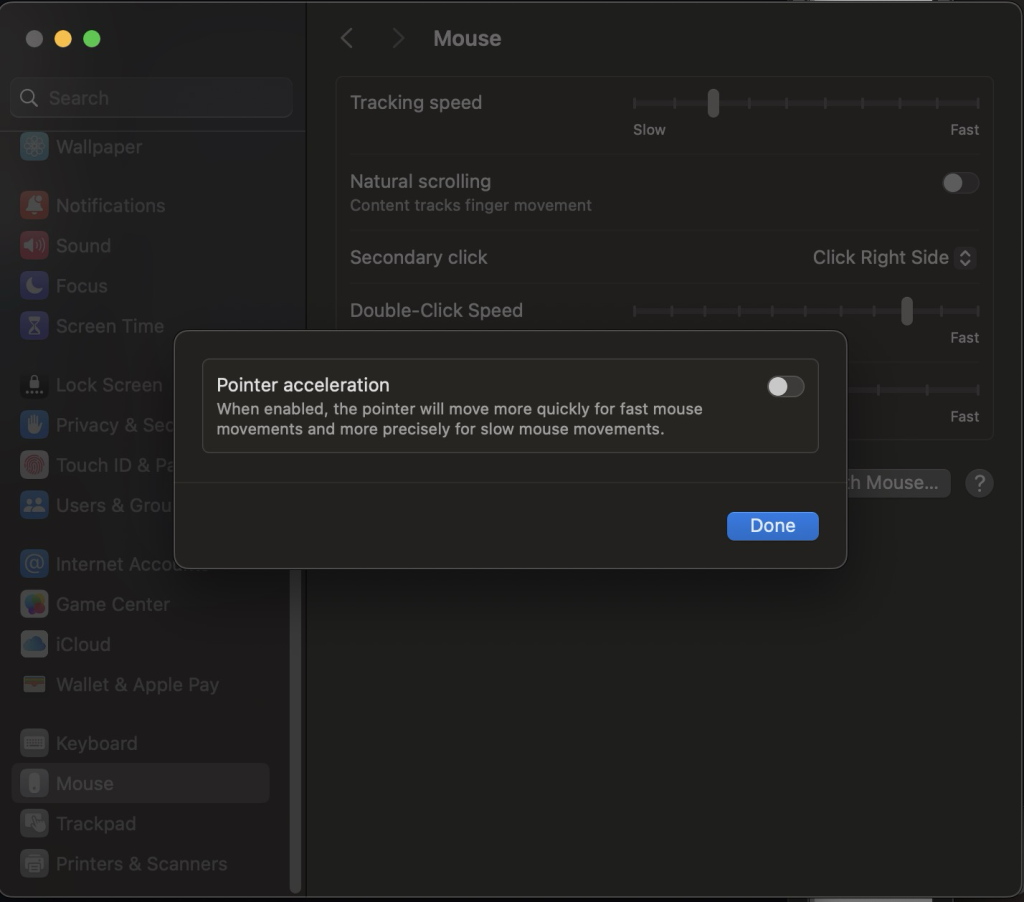Select Trackpad in the sidebar
1024x902 pixels.
pyautogui.click(x=95, y=823)
